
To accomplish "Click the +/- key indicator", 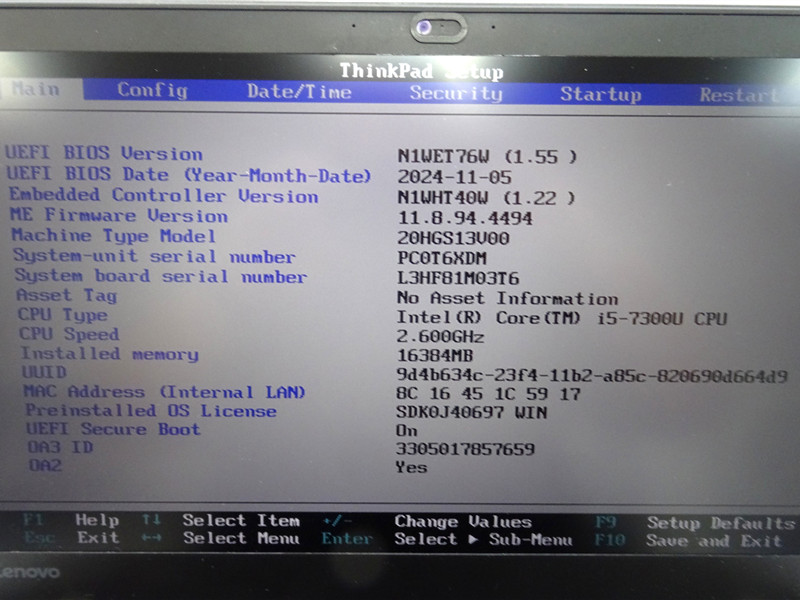I will 337,521.
